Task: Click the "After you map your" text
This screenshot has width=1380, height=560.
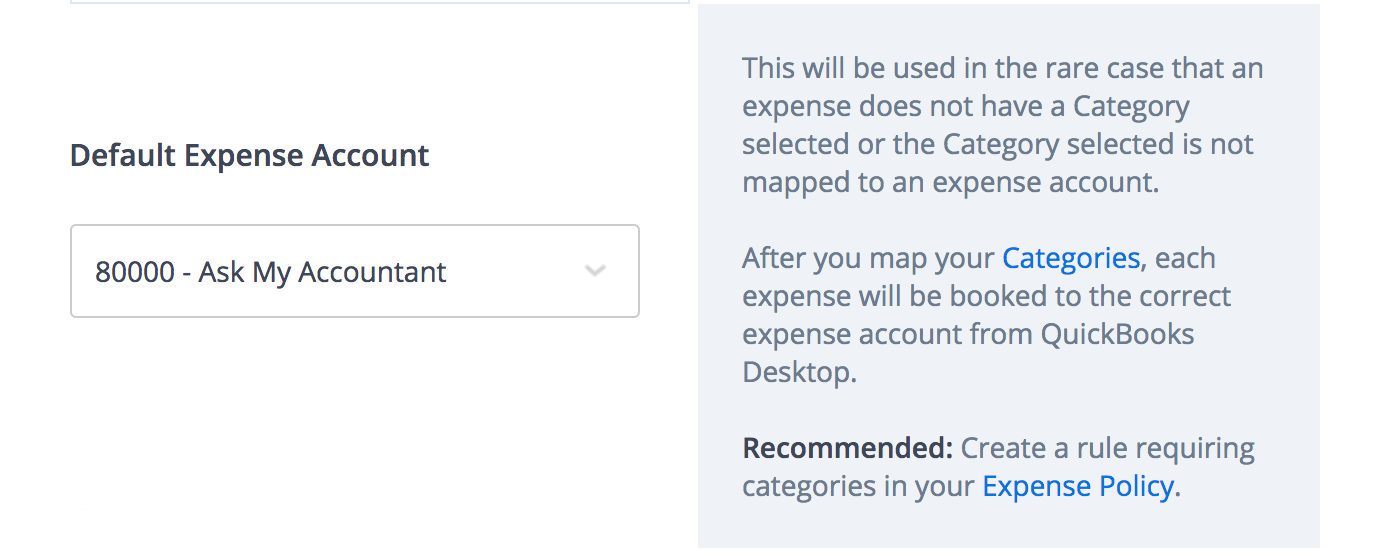Action: click(x=870, y=258)
